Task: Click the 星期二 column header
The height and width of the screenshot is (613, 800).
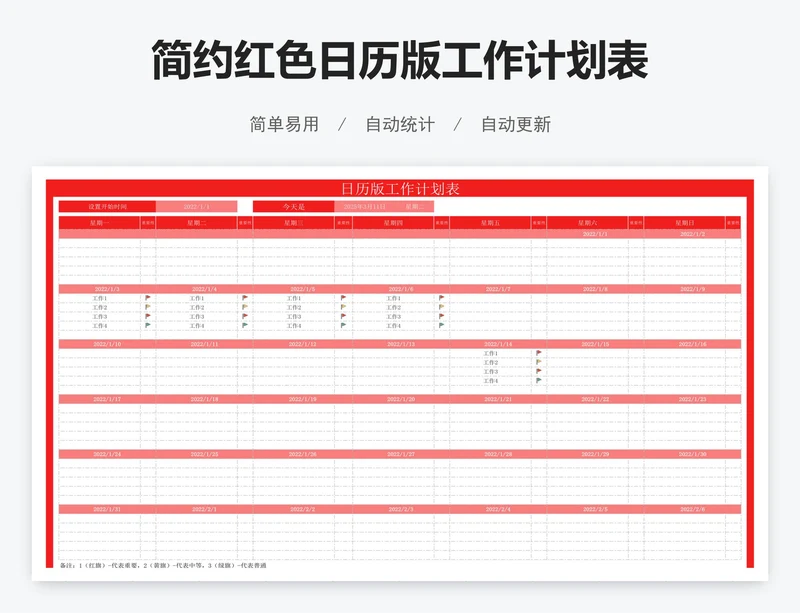Action: click(x=196, y=223)
